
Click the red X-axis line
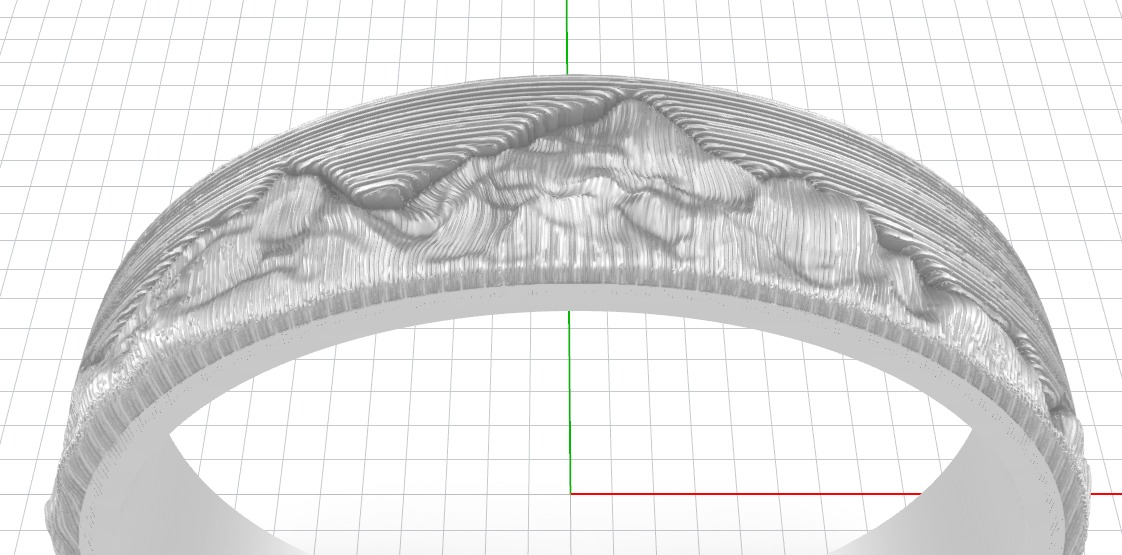[x=744, y=493]
